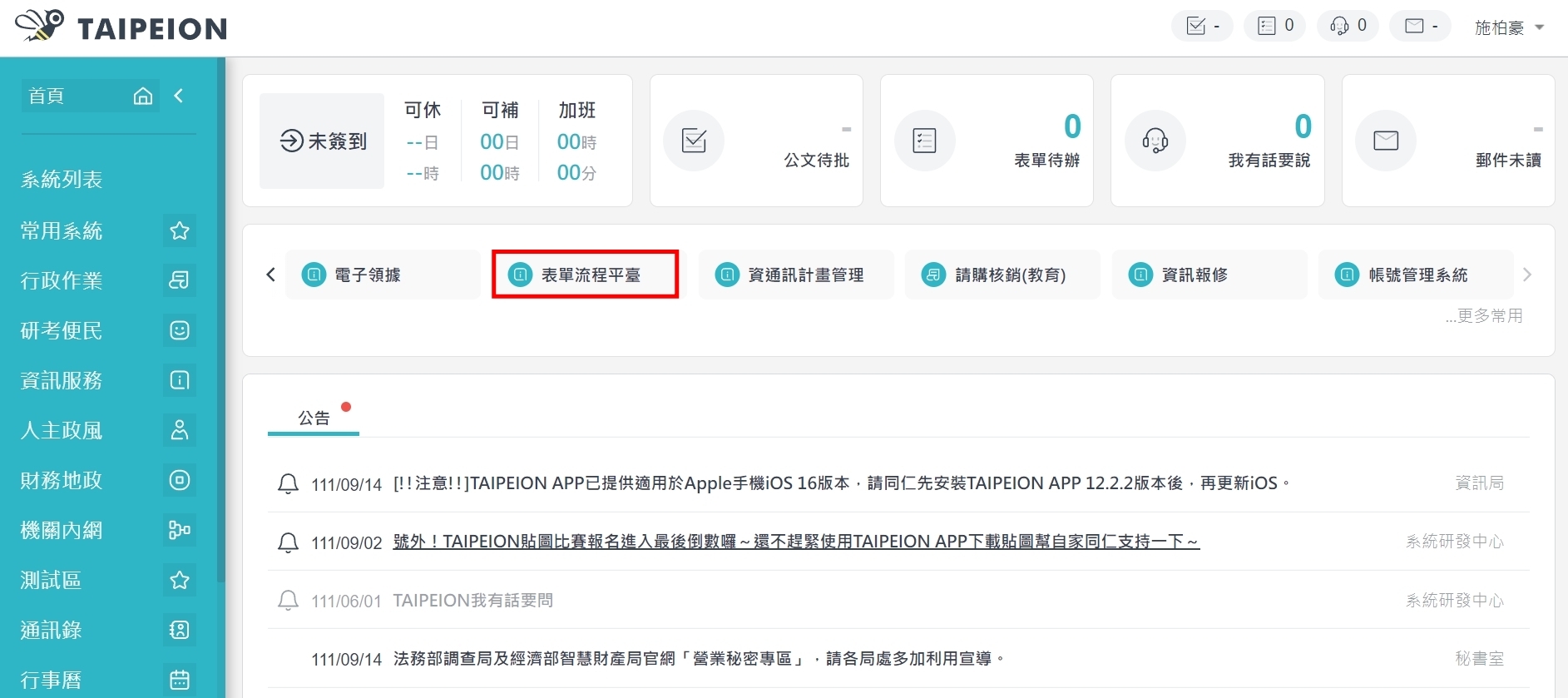The width and height of the screenshot is (1568, 698).
Task: Open the 電子領據 shortcut
Action: 383,275
